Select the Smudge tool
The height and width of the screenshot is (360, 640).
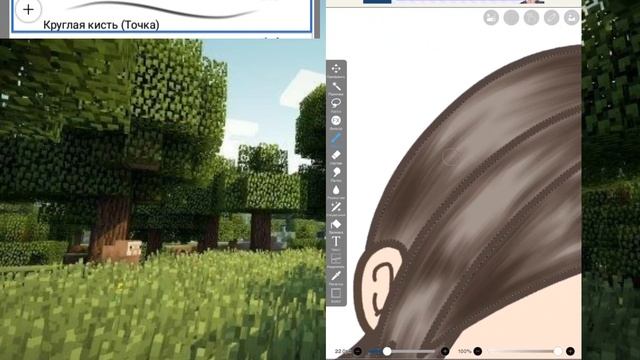[x=336, y=172]
